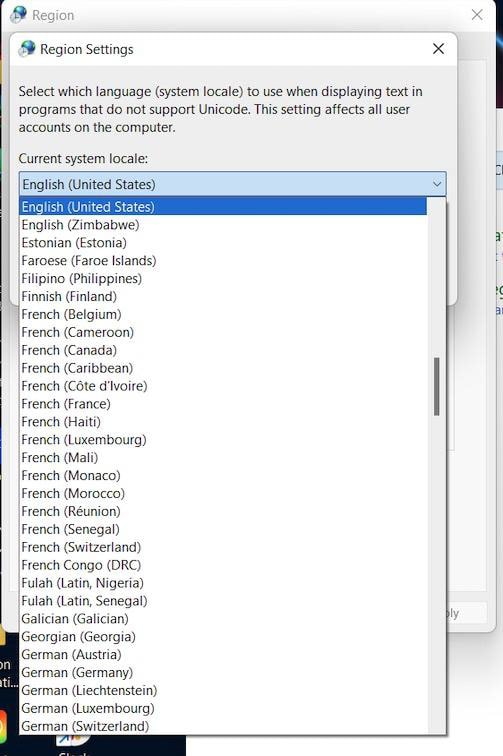Pick German (Switzerland) at list bottom
The height and width of the screenshot is (756, 503).
pos(223,726)
